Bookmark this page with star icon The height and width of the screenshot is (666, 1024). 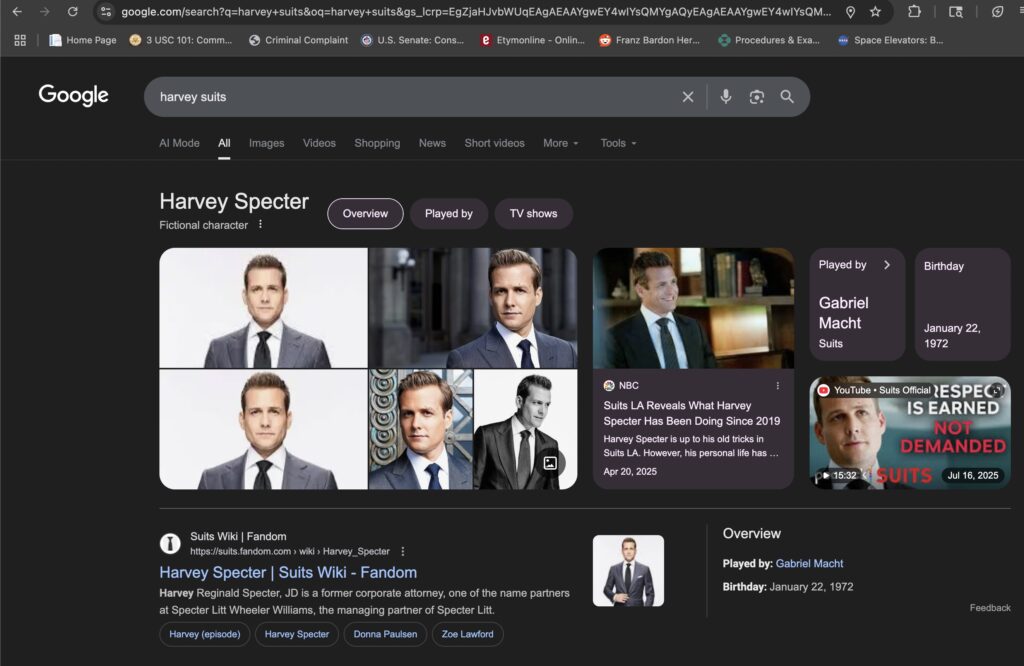click(876, 12)
